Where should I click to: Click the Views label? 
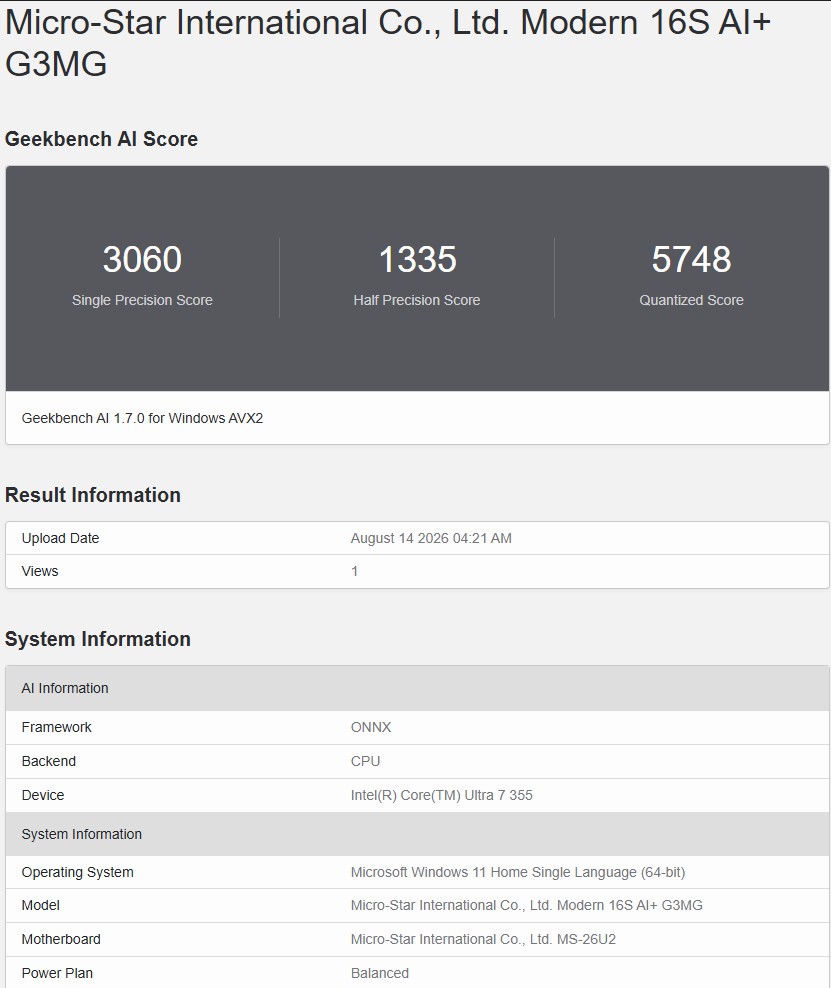[x=40, y=571]
